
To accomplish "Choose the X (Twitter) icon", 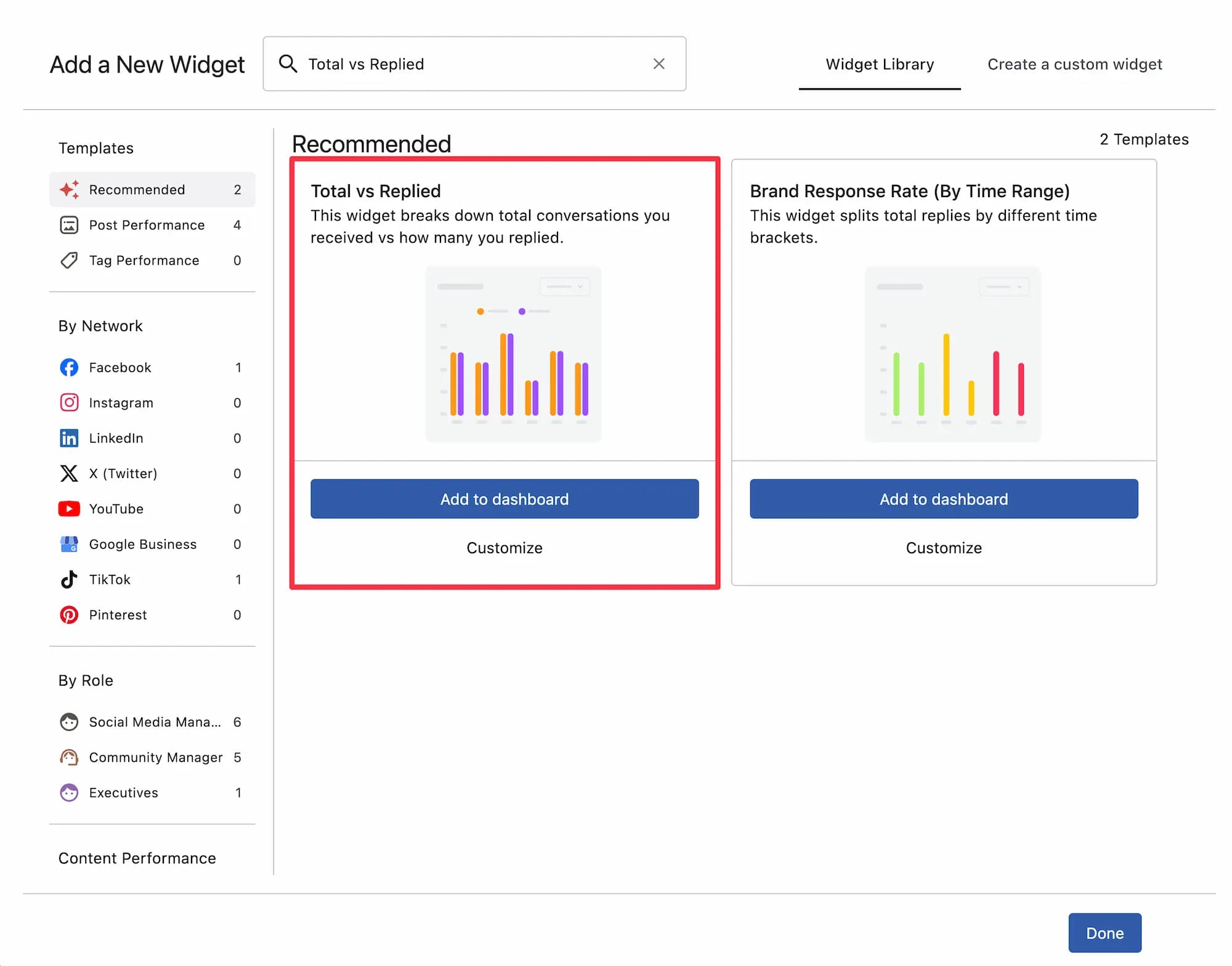I will coord(69,474).
